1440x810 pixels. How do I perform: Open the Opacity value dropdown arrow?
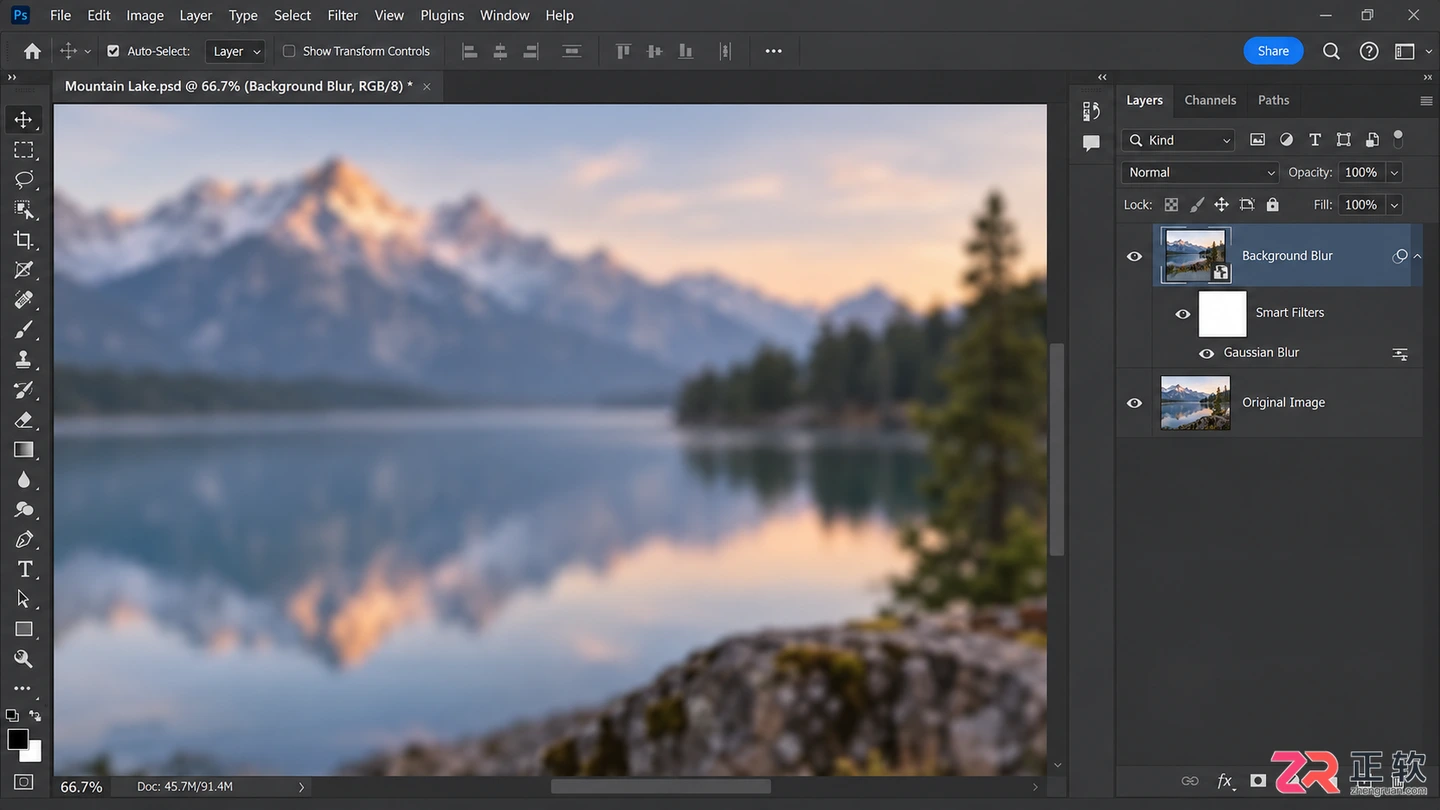click(1394, 172)
